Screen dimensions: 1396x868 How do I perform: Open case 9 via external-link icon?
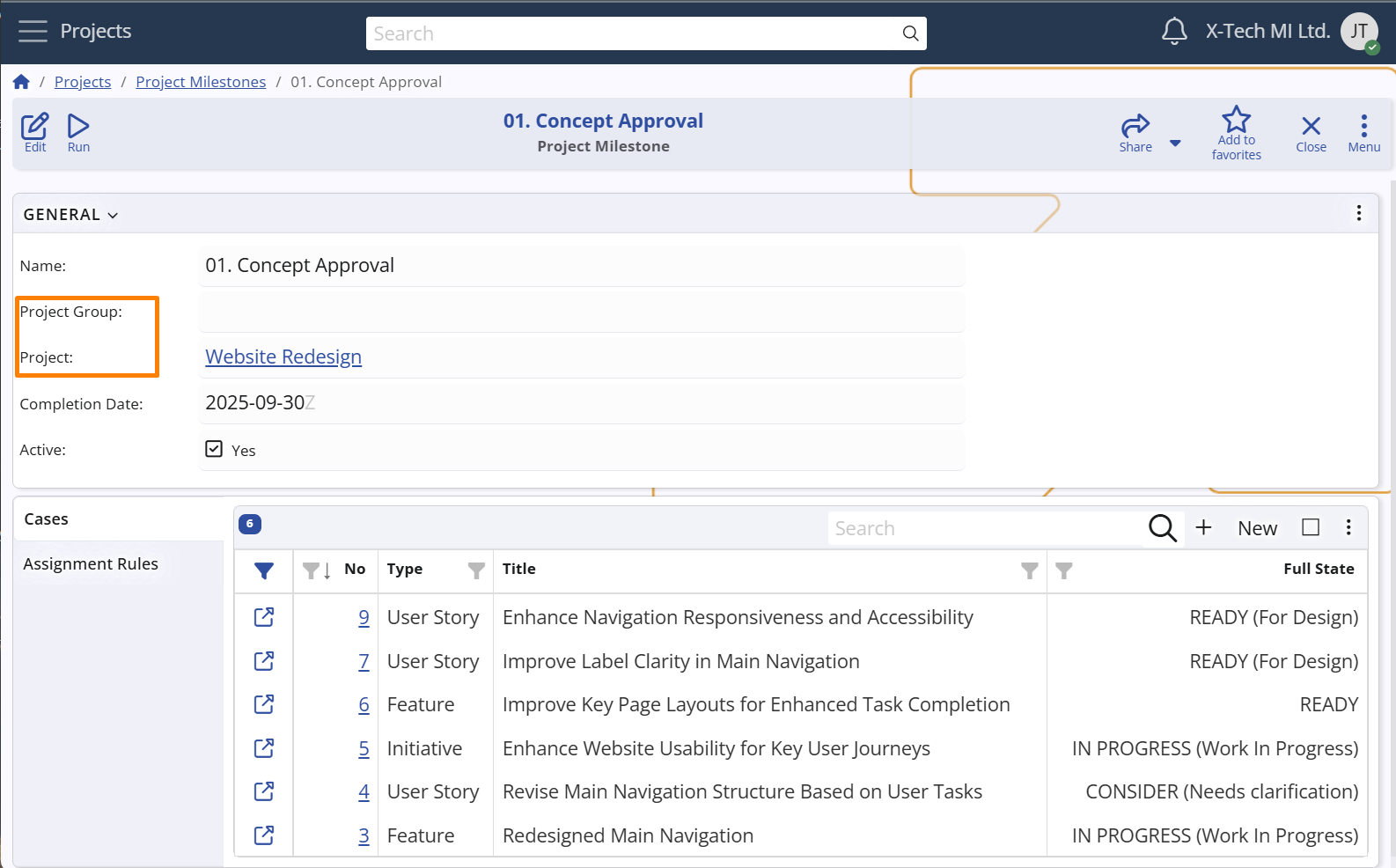[x=264, y=617]
